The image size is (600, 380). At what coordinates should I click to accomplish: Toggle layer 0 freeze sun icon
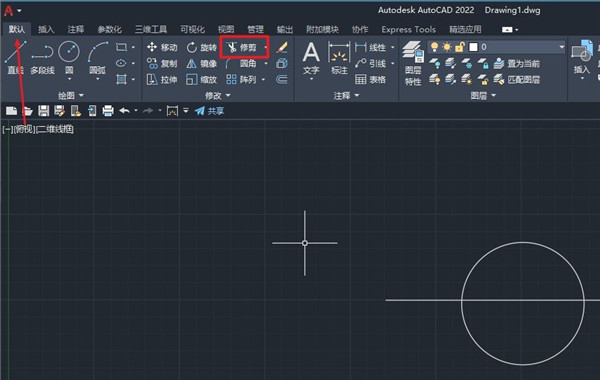click(447, 47)
